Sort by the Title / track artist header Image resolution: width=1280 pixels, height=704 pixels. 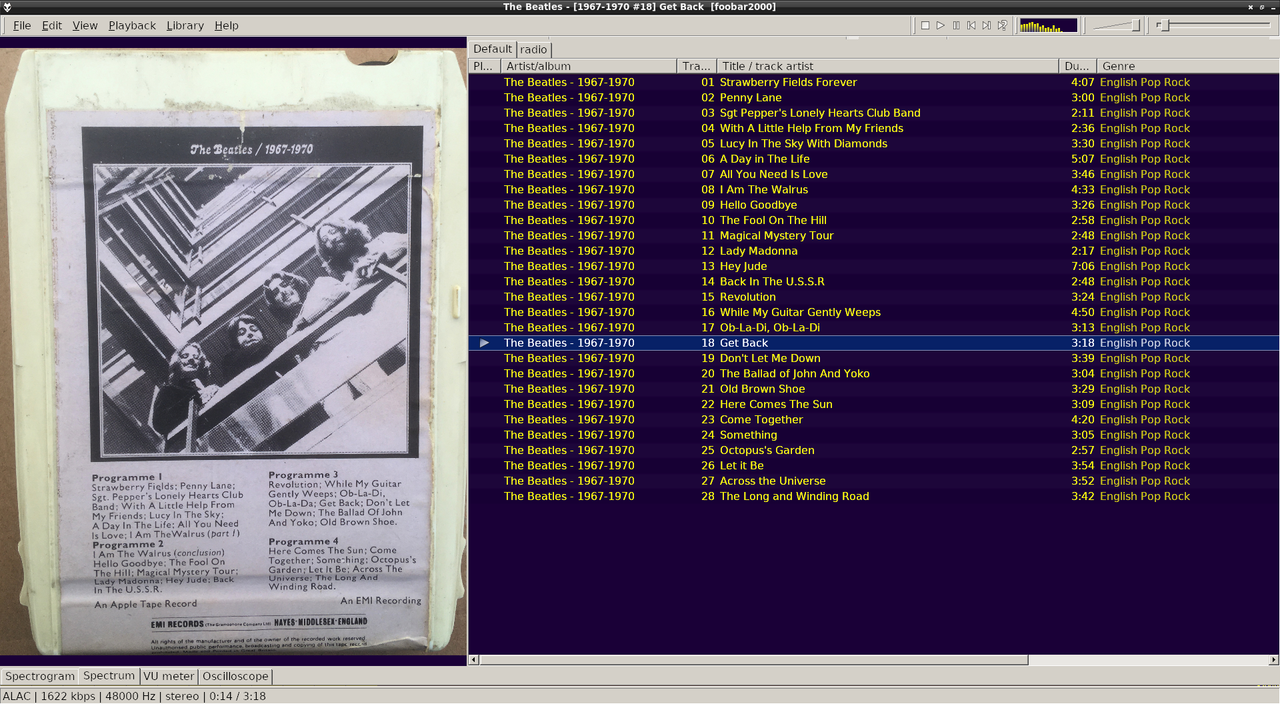tap(887, 66)
